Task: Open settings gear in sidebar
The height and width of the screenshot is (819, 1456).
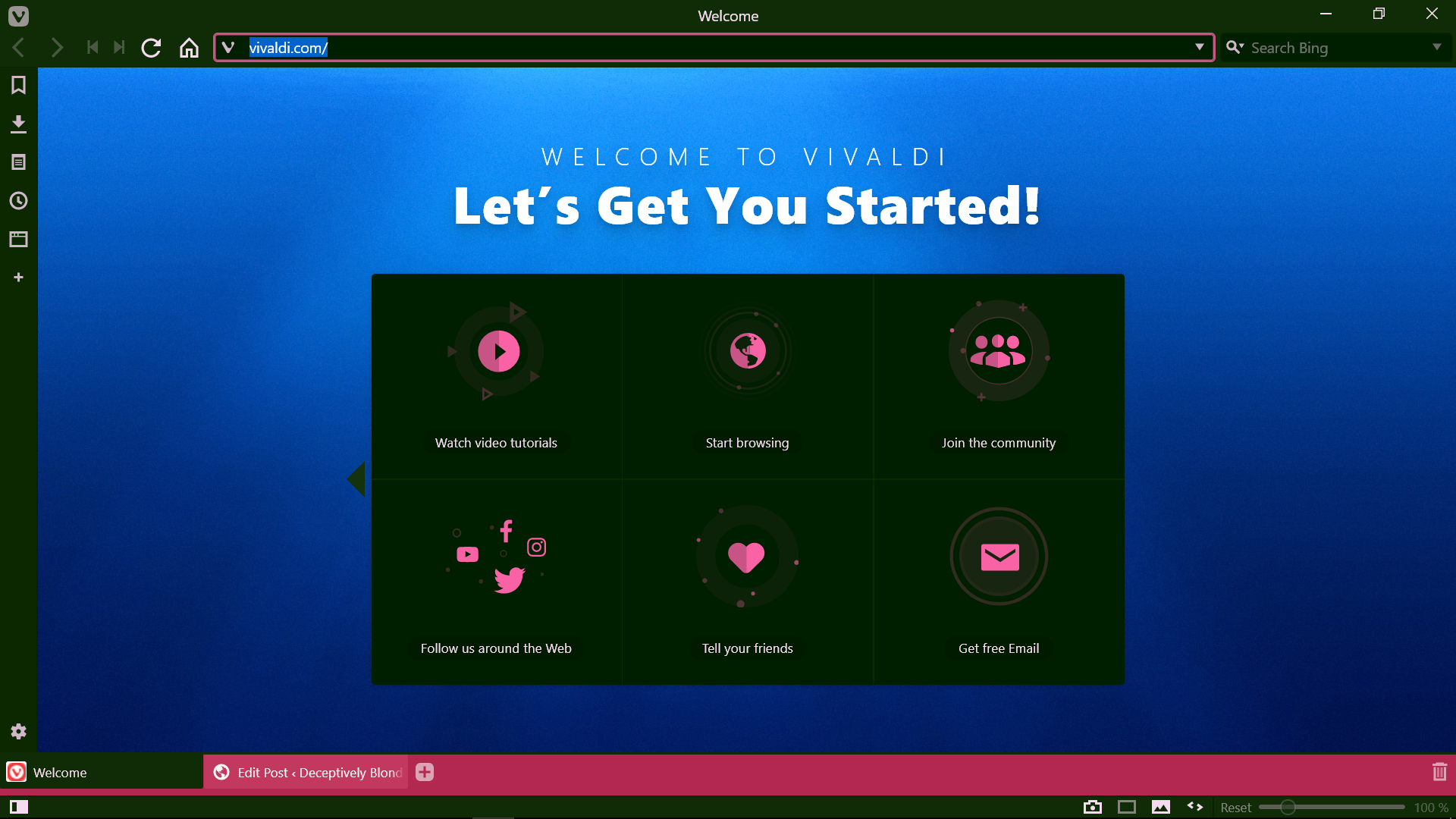Action: tap(18, 731)
